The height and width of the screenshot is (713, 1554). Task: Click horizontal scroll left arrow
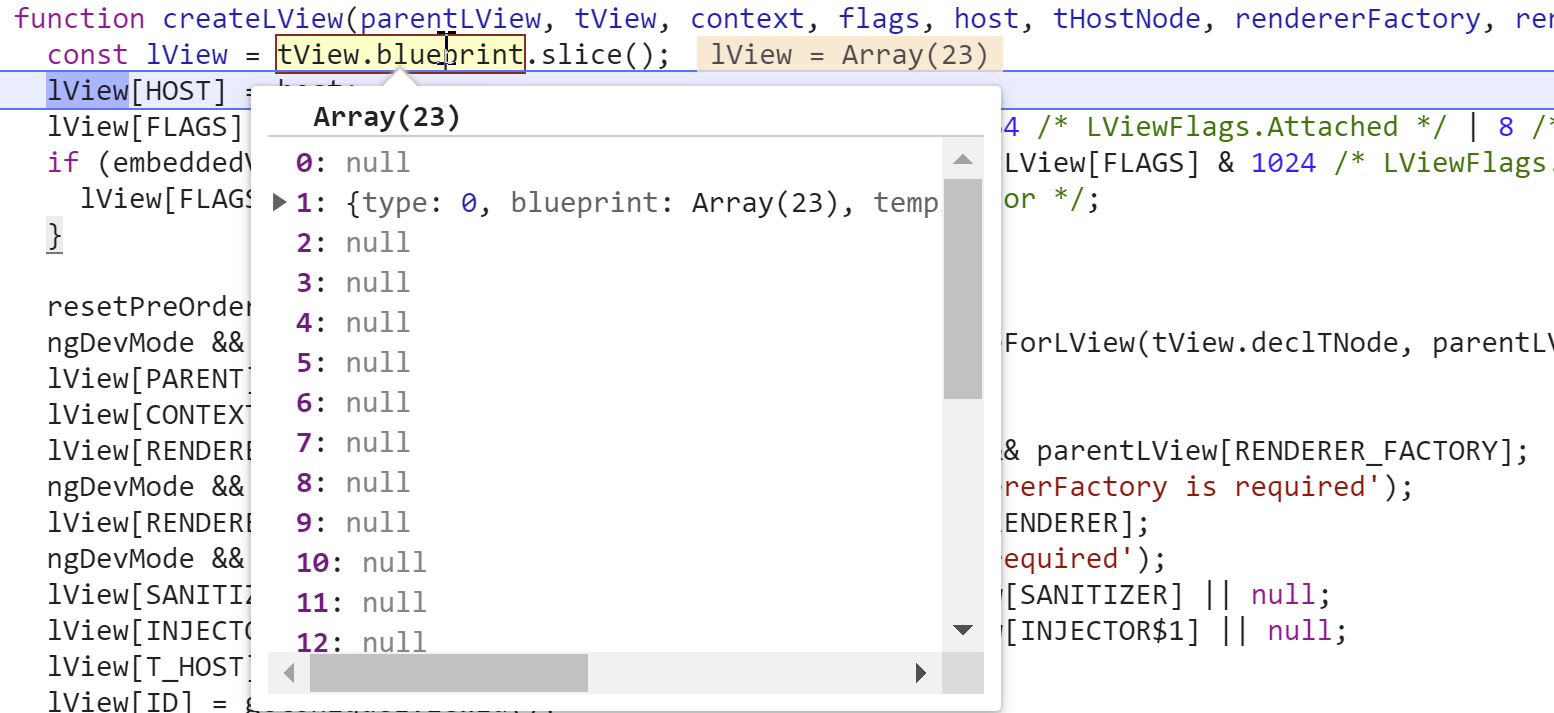pyautogui.click(x=290, y=673)
